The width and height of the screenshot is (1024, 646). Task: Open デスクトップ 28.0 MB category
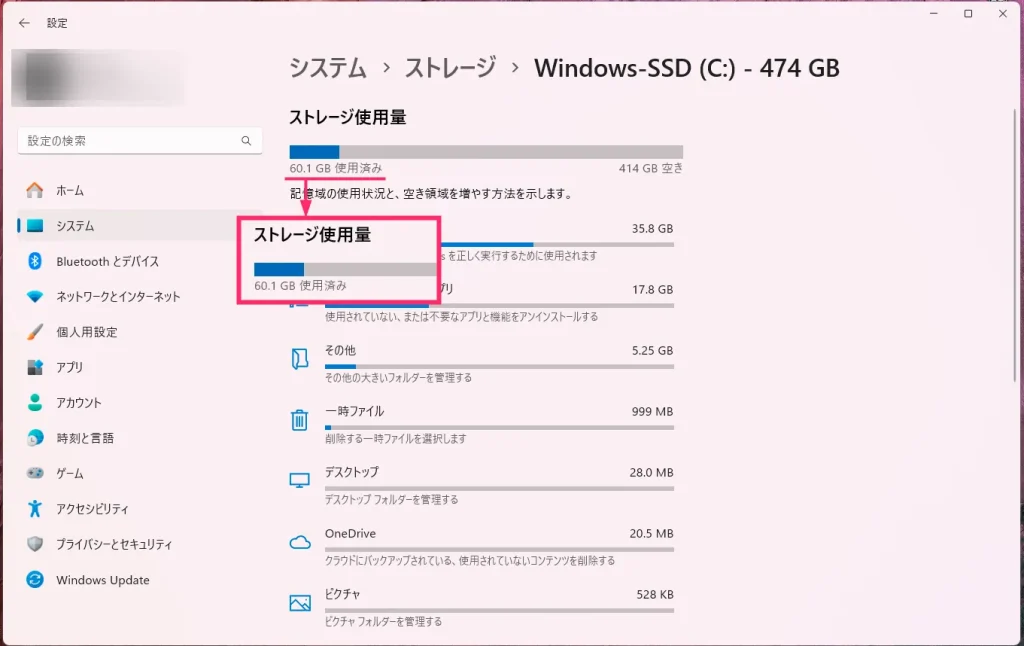click(483, 485)
